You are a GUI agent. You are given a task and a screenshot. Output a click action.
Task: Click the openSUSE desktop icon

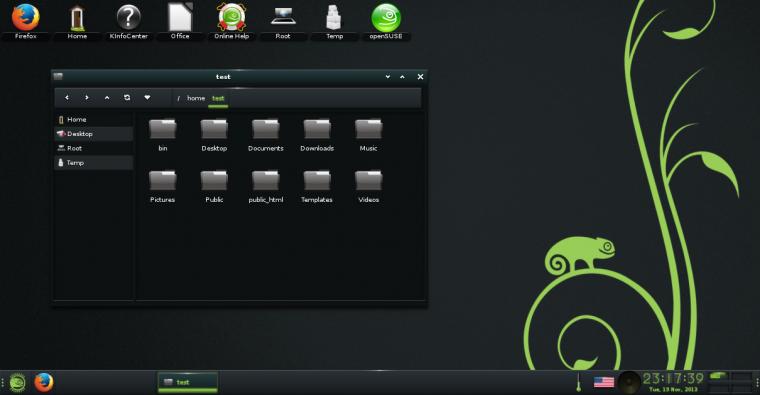tap(386, 21)
